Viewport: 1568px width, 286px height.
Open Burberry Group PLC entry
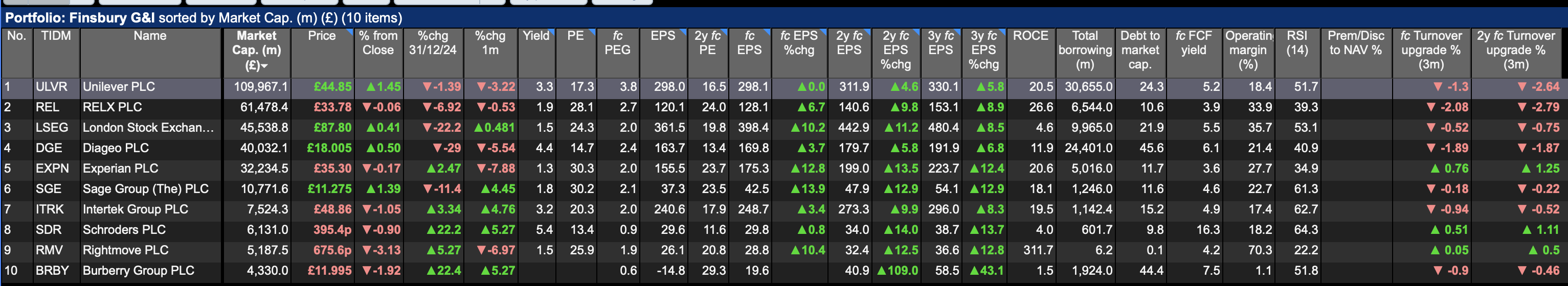click(x=138, y=271)
